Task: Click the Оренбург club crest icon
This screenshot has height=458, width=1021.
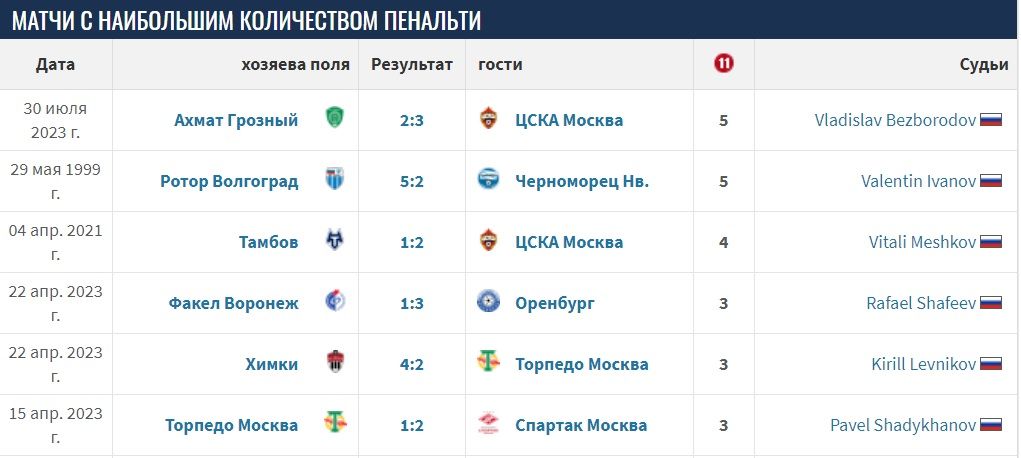Action: tap(488, 301)
